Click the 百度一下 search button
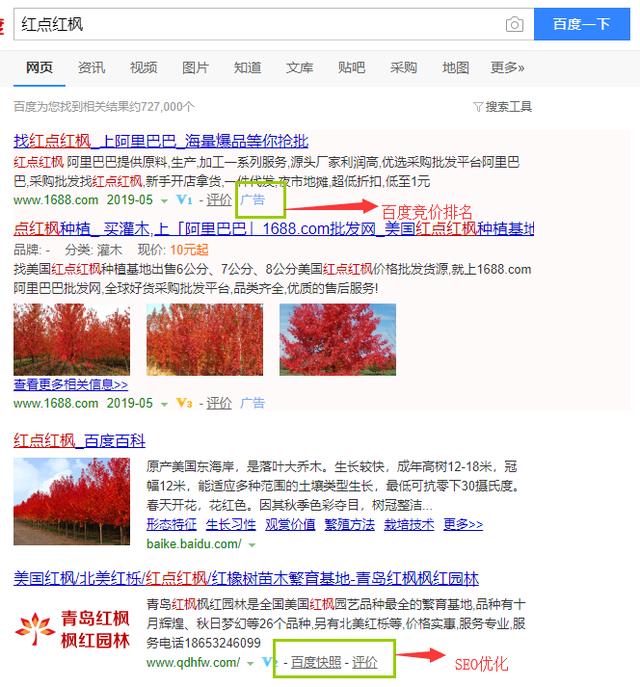Image resolution: width=640 pixels, height=687 pixels. [x=582, y=24]
